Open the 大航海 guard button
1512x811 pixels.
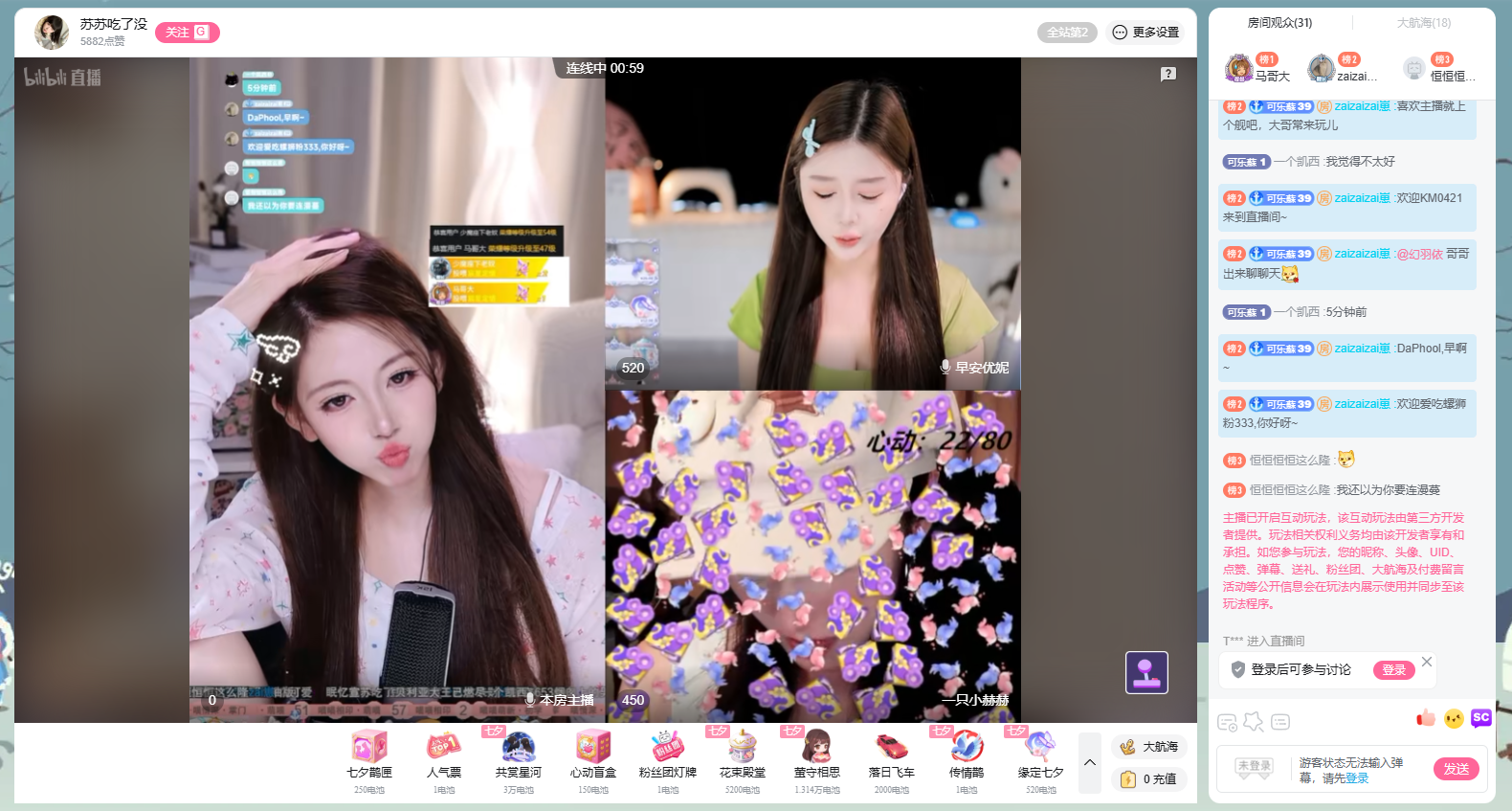(x=1149, y=747)
